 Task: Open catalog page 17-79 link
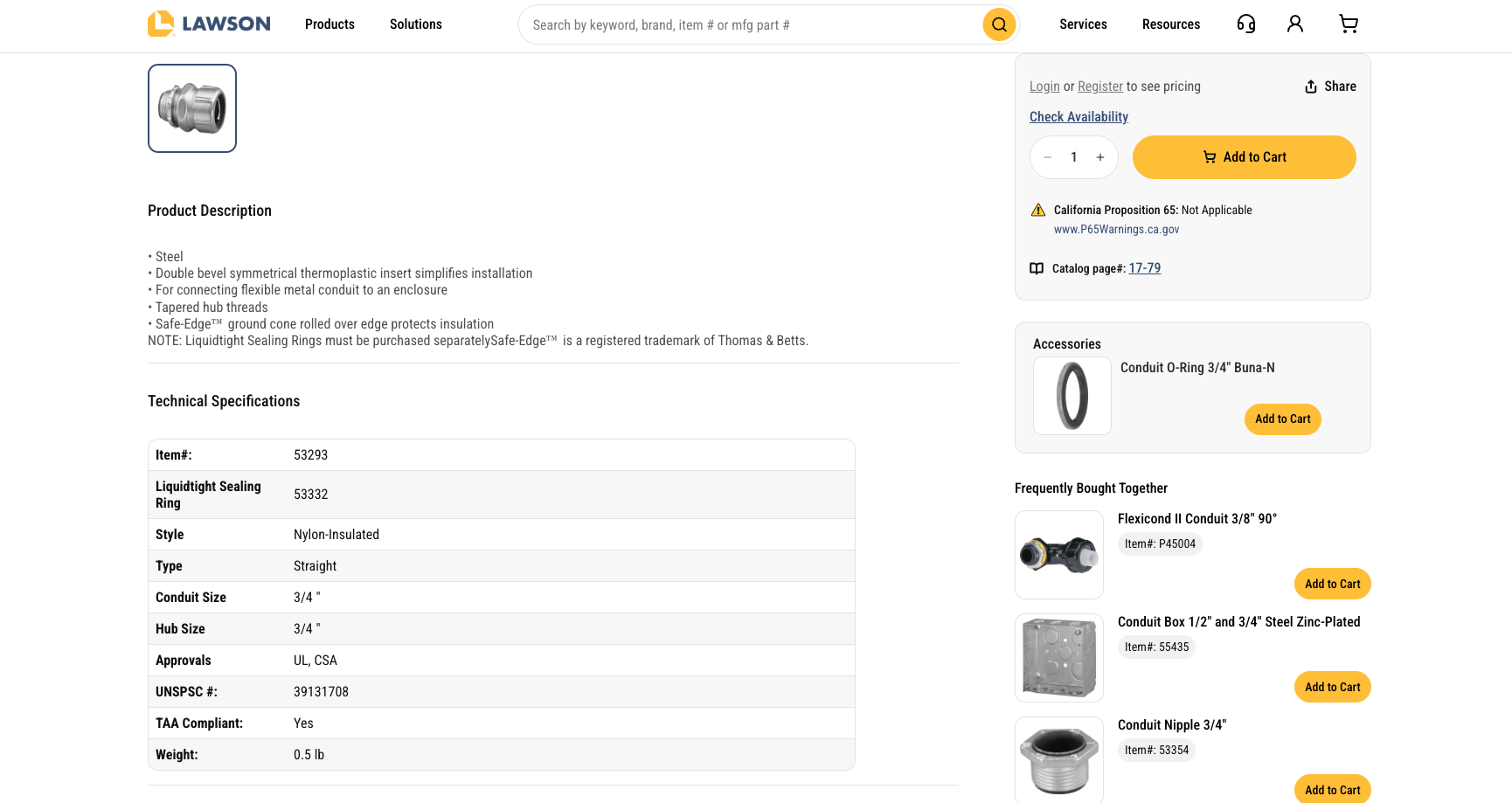(1144, 268)
